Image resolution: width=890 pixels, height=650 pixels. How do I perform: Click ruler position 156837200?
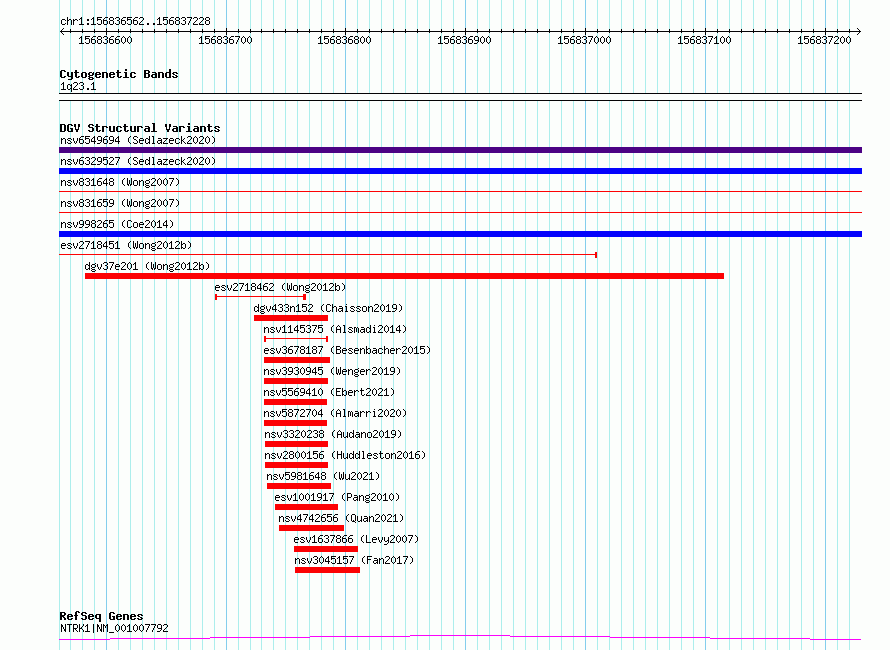pos(824,40)
